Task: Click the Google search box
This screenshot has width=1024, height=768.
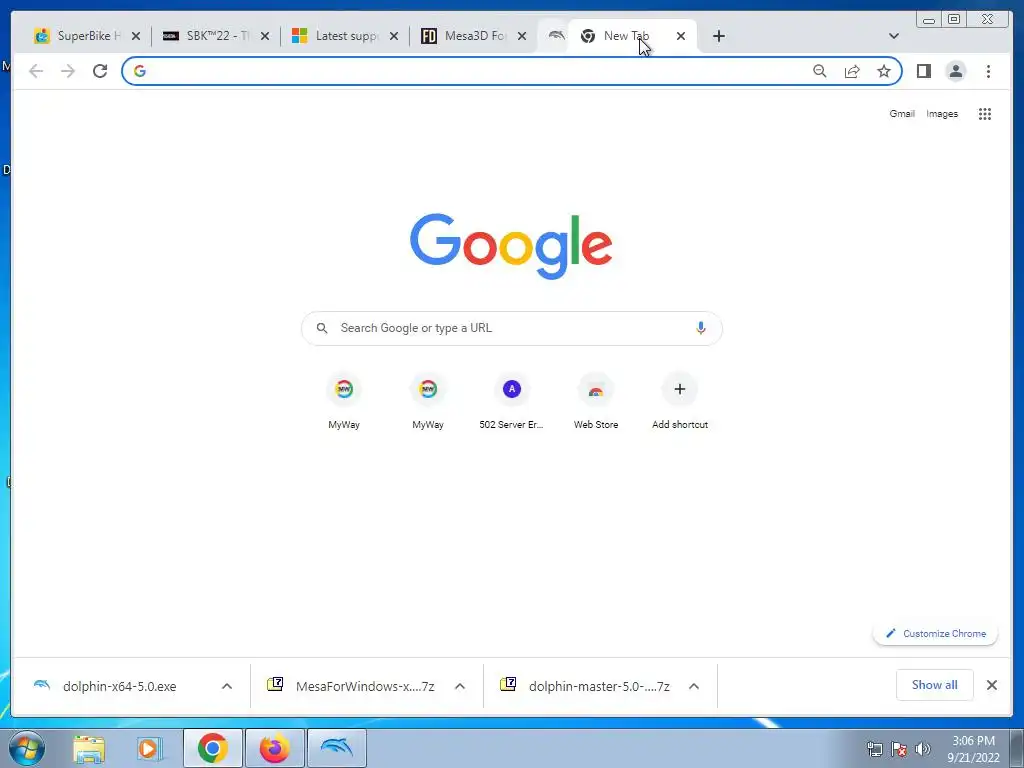Action: (x=511, y=328)
